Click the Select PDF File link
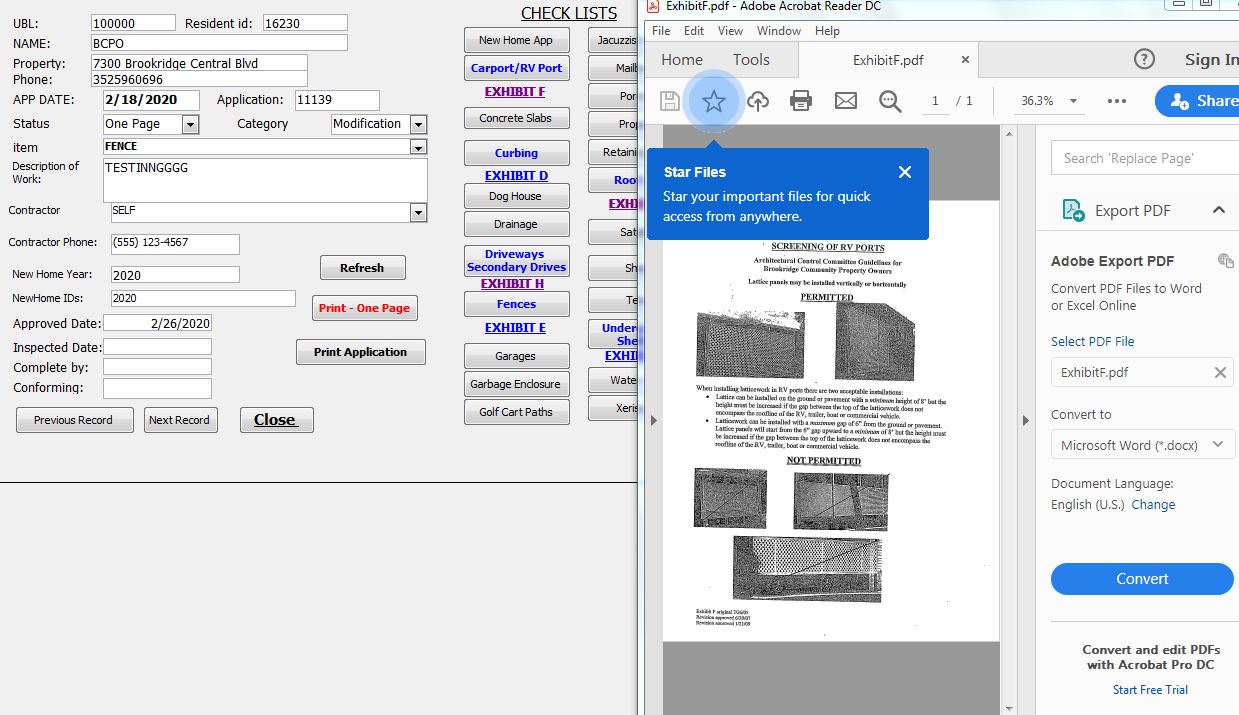 click(1093, 341)
